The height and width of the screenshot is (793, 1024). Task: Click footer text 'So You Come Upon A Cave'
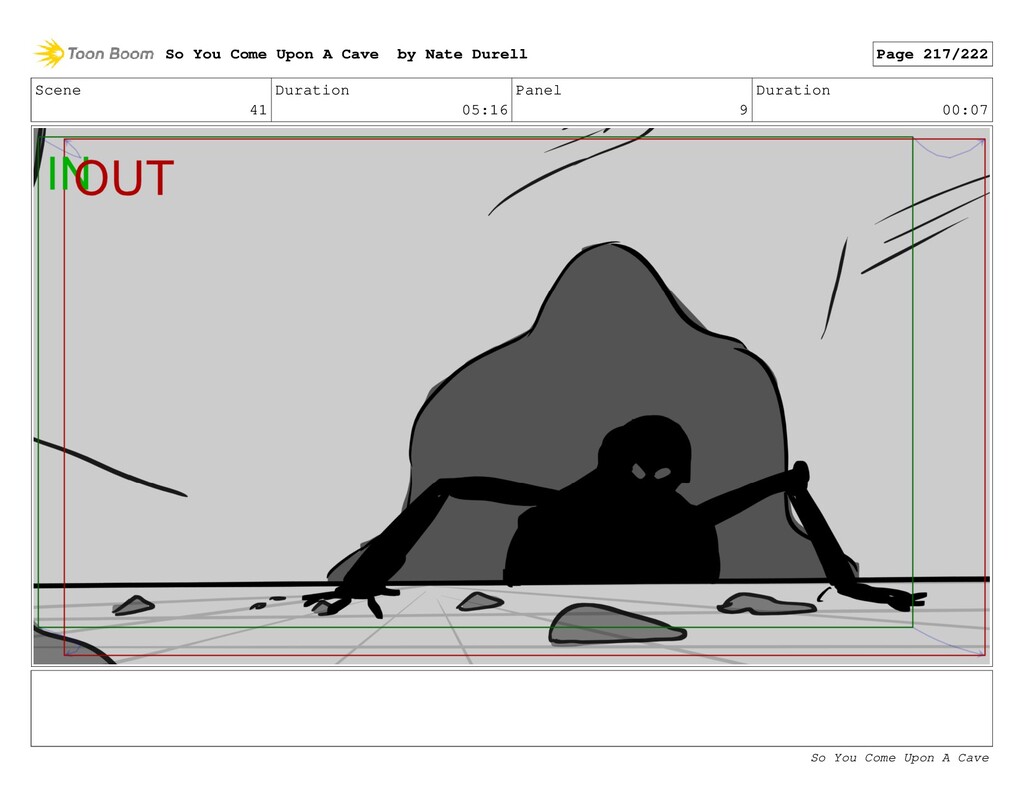click(899, 758)
